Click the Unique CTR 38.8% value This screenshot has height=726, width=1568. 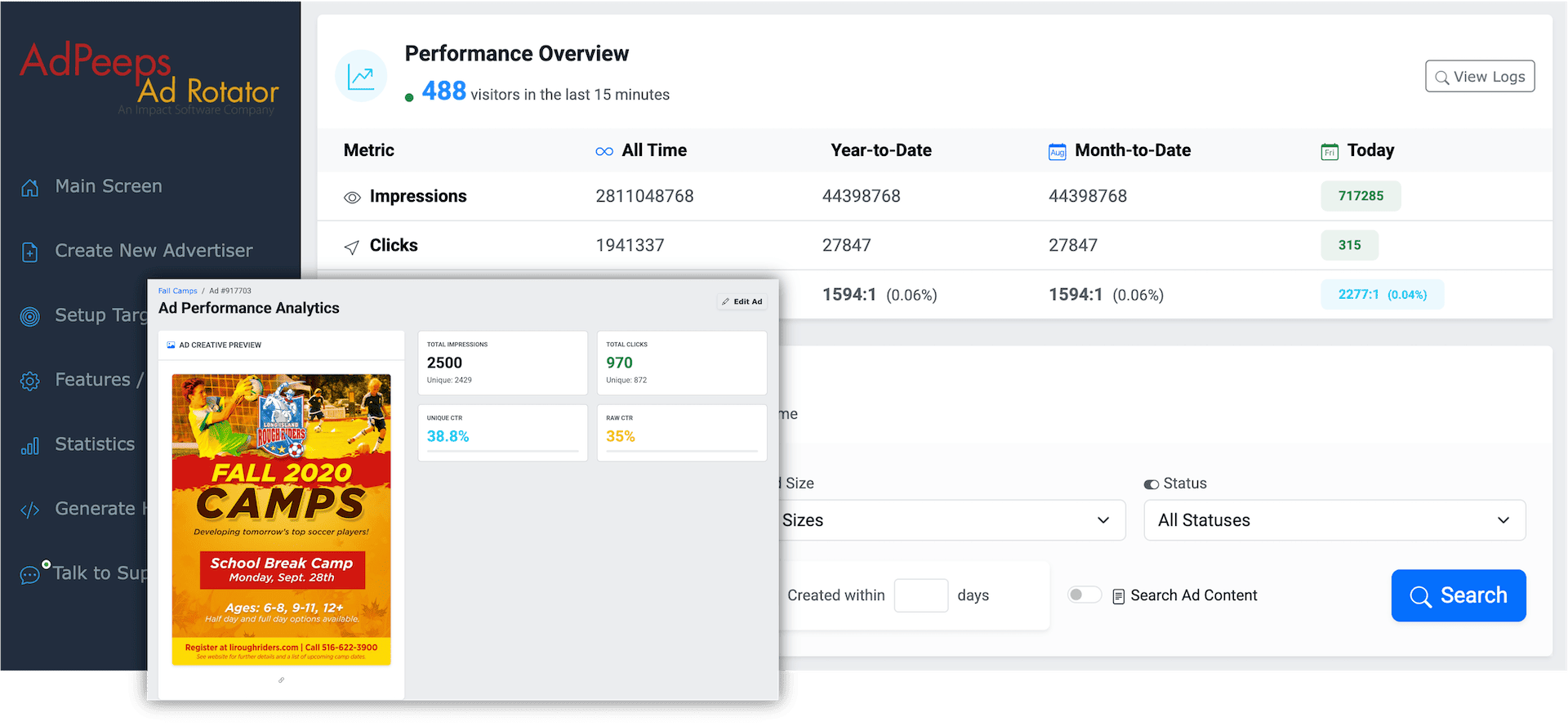coord(448,436)
